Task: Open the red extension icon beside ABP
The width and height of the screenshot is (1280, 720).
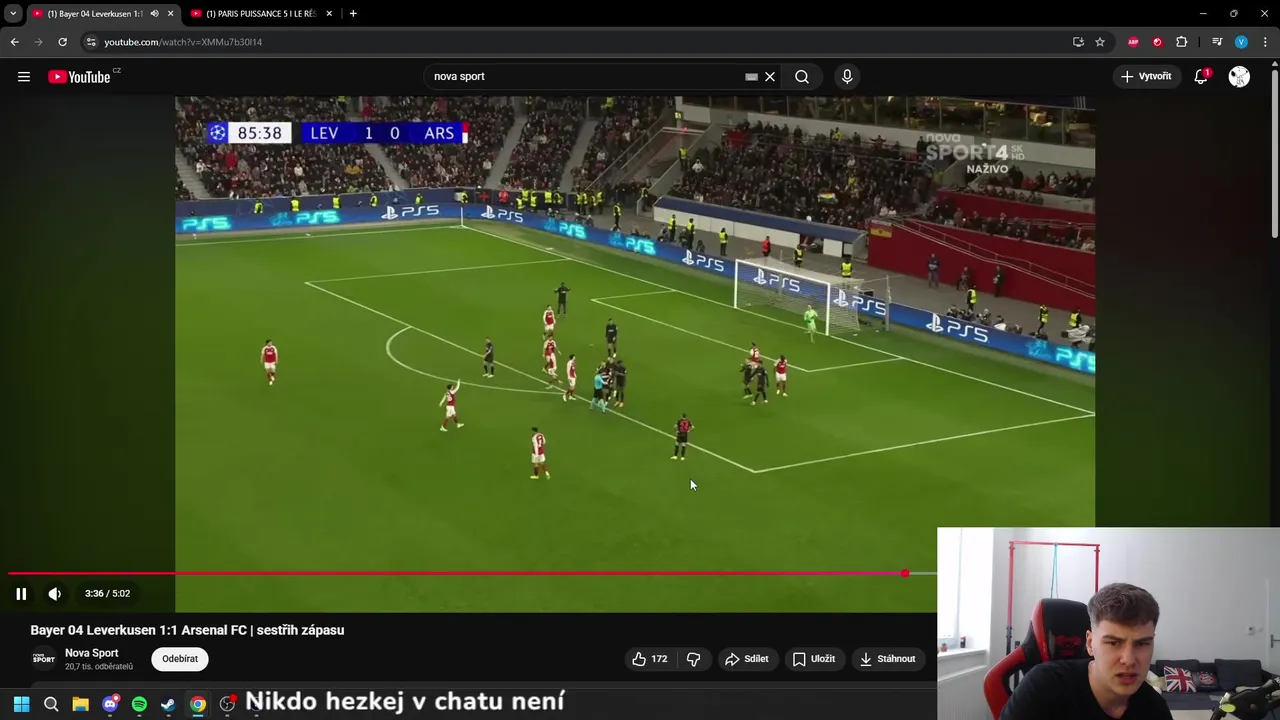Action: 1157,42
